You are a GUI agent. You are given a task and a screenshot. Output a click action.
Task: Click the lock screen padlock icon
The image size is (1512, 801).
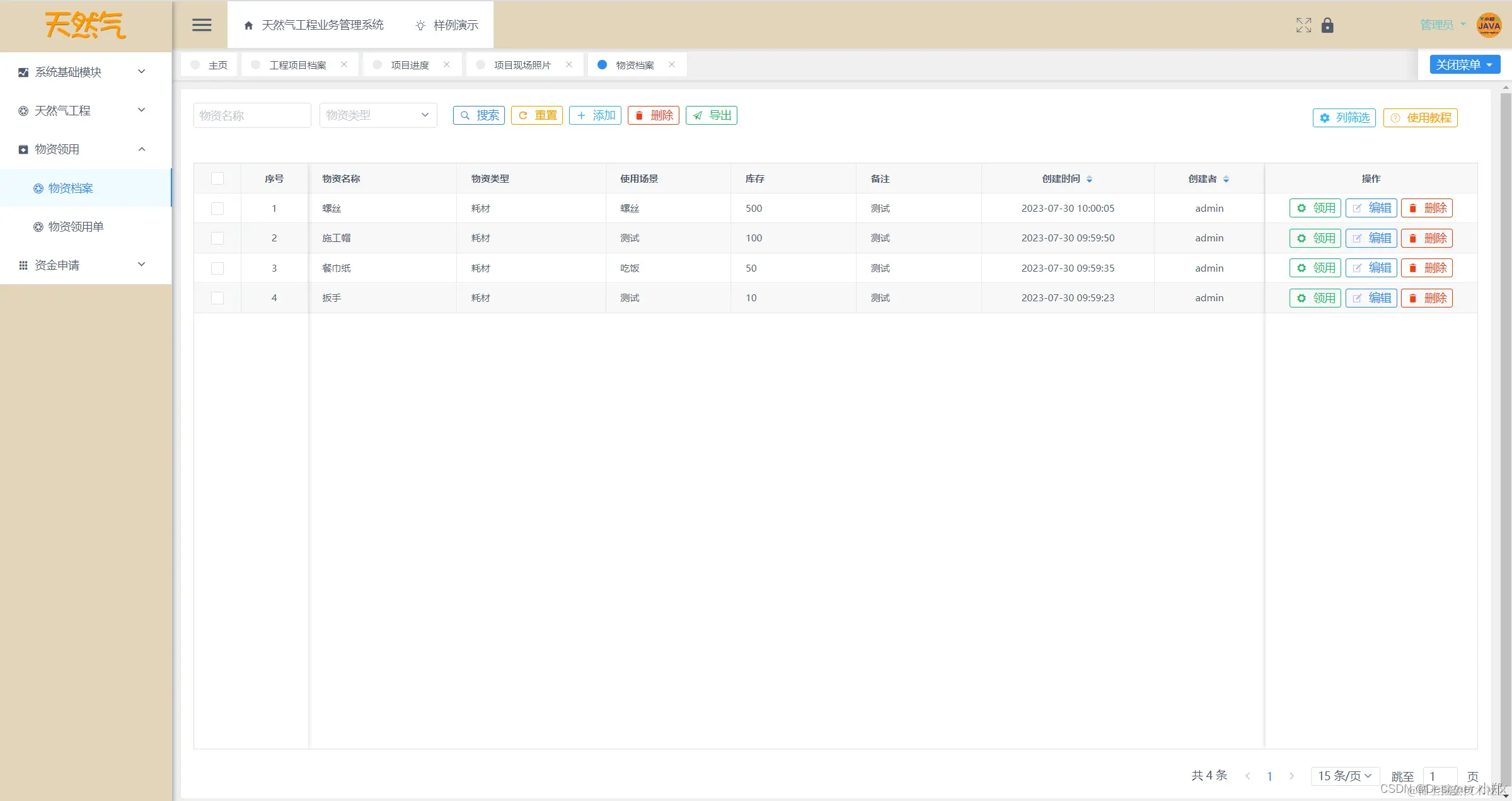click(x=1327, y=25)
